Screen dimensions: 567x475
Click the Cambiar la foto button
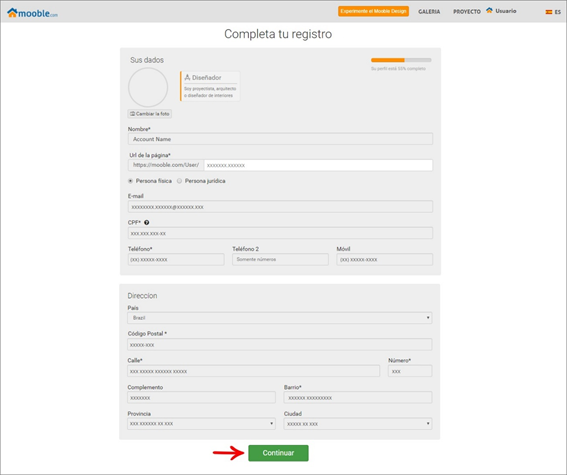(x=150, y=114)
